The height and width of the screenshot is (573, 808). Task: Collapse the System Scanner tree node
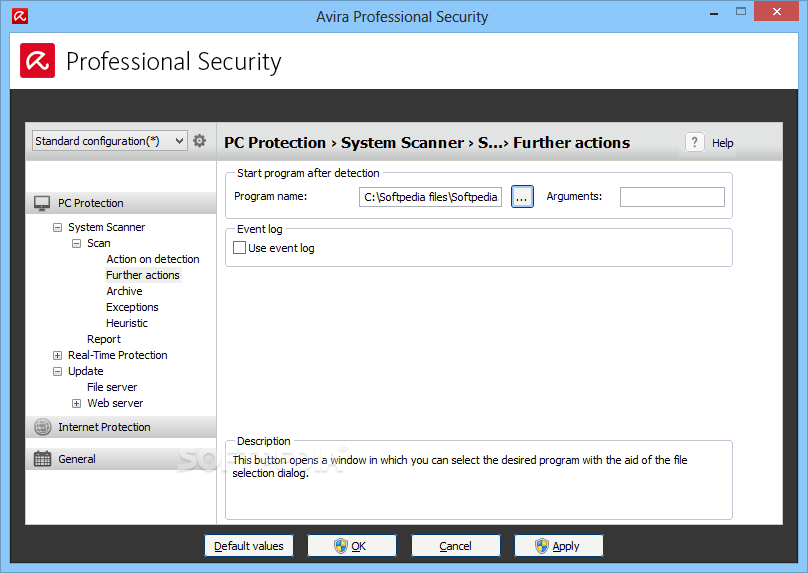pos(58,227)
